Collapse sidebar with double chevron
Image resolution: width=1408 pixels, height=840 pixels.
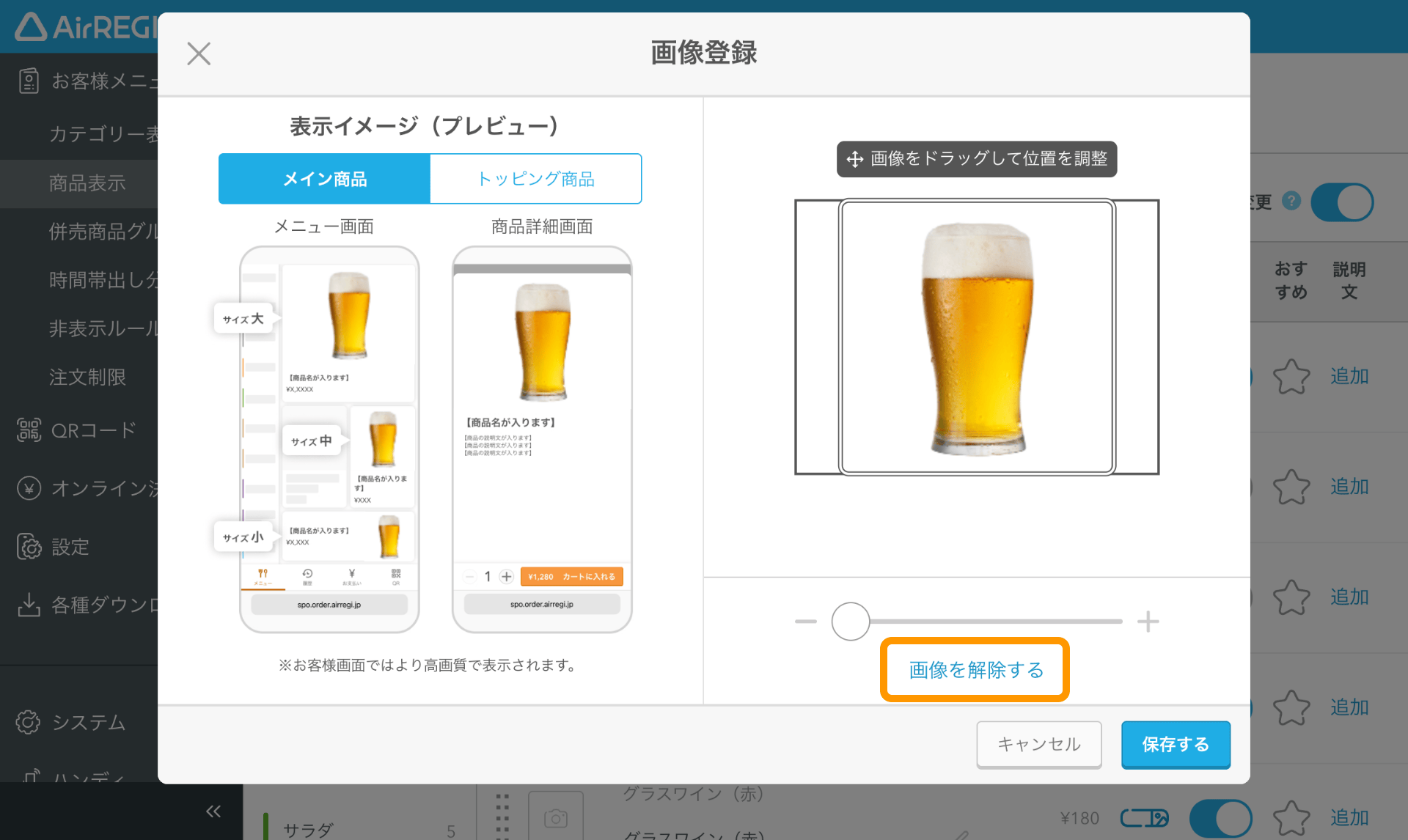point(213,811)
